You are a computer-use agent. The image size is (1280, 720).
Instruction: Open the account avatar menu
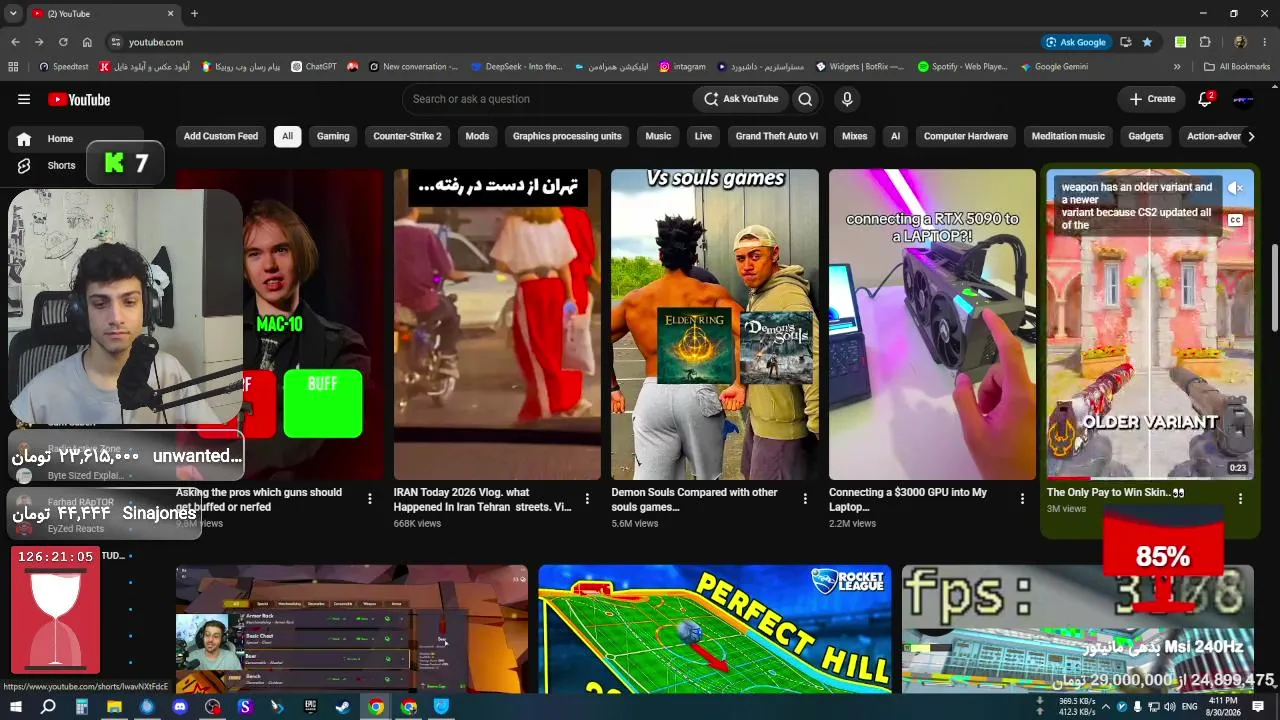pos(1243,99)
